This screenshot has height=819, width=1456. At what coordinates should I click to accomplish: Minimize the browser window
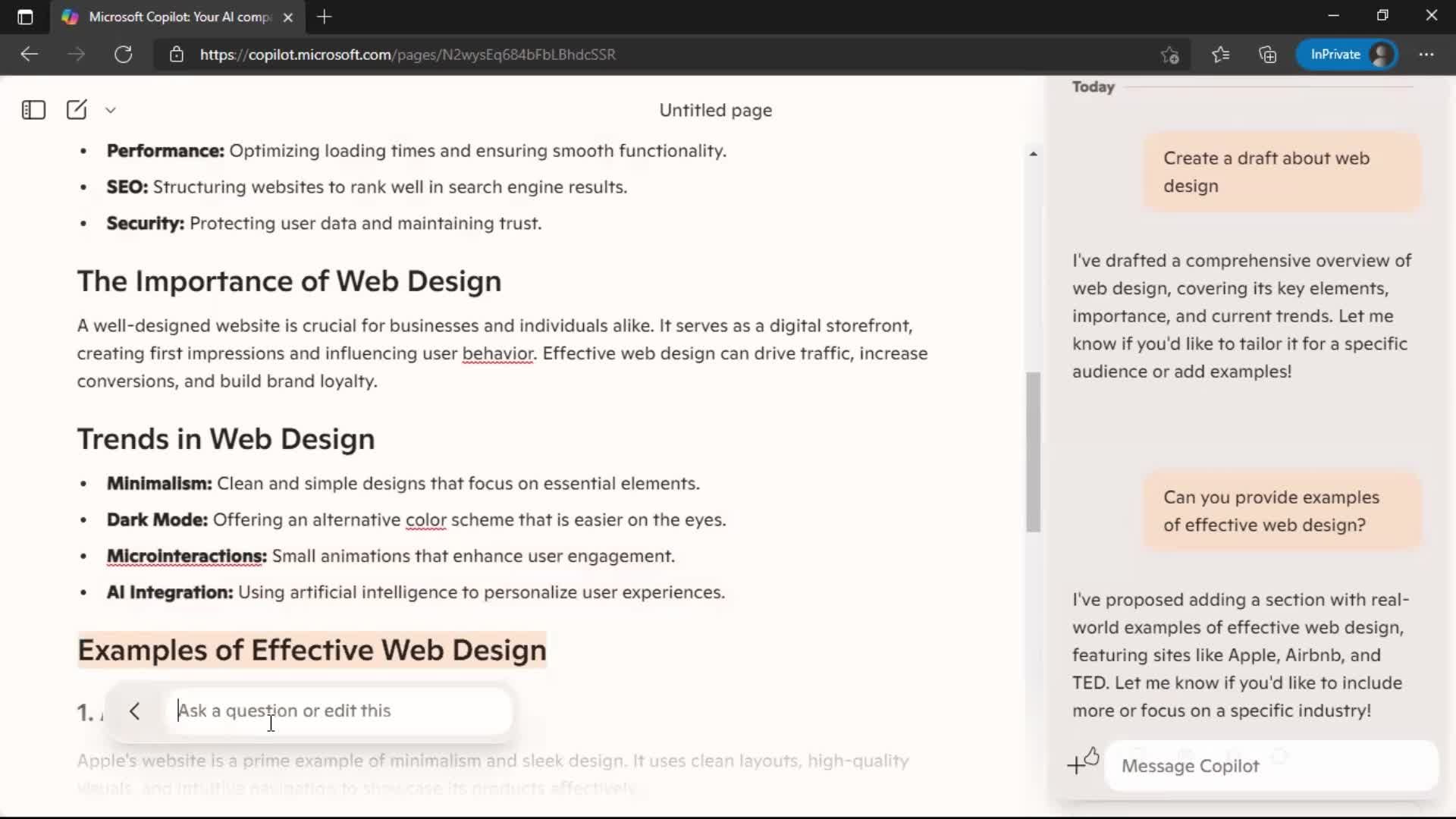(x=1334, y=16)
